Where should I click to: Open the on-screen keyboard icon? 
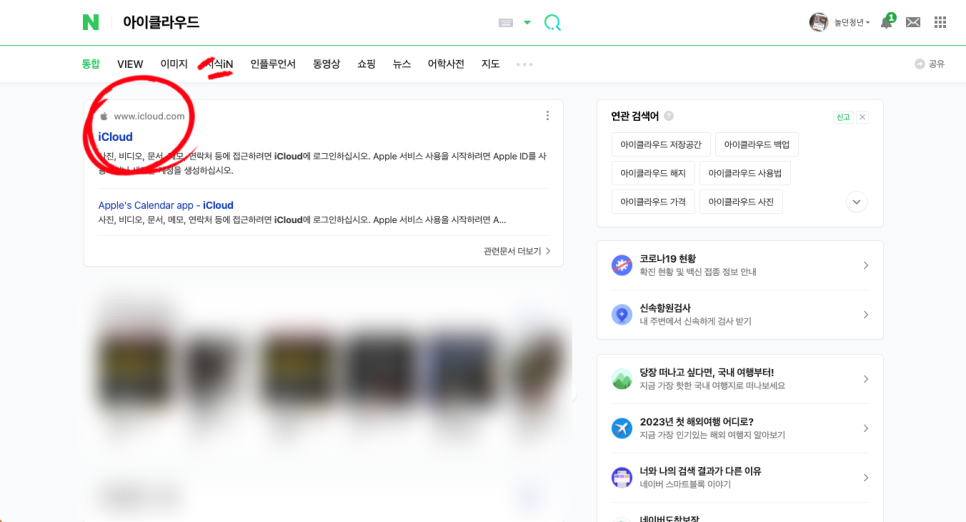click(506, 23)
